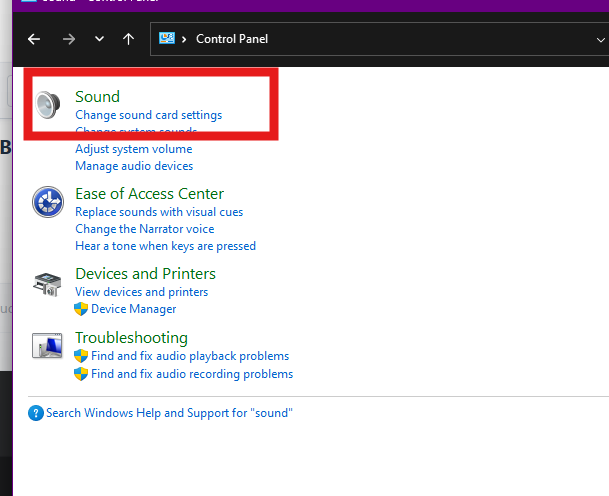Open address bar history dropdown arrow
609x496 pixels.
coord(600,40)
